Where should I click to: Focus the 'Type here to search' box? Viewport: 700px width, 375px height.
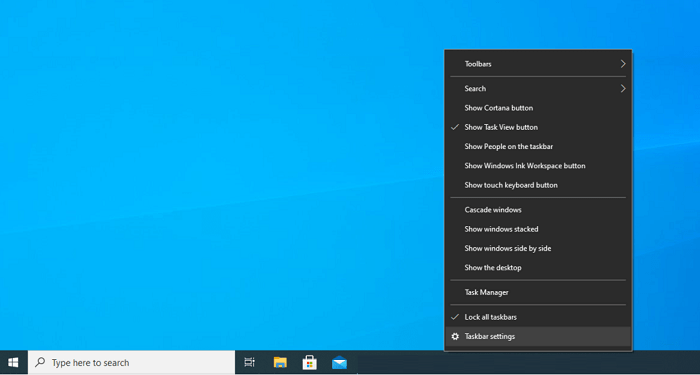(x=131, y=362)
